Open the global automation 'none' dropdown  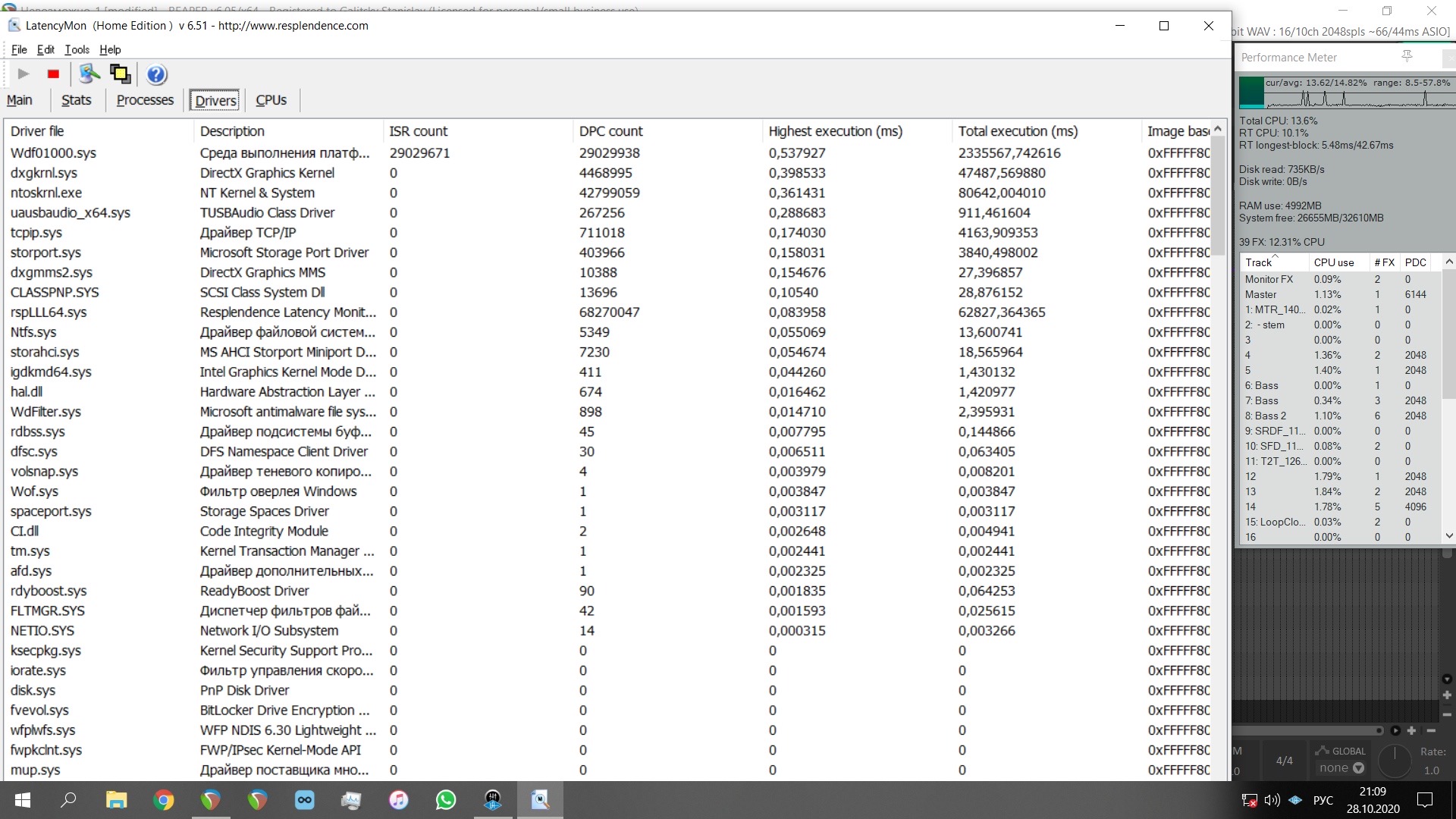click(1340, 767)
